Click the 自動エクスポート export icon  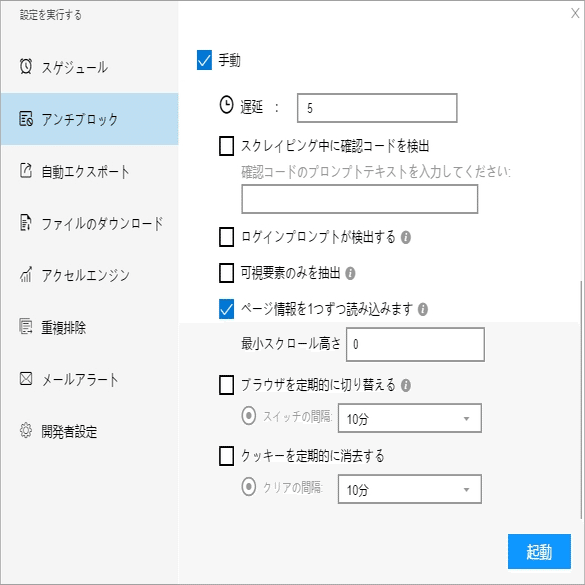pyautogui.click(x=26, y=171)
